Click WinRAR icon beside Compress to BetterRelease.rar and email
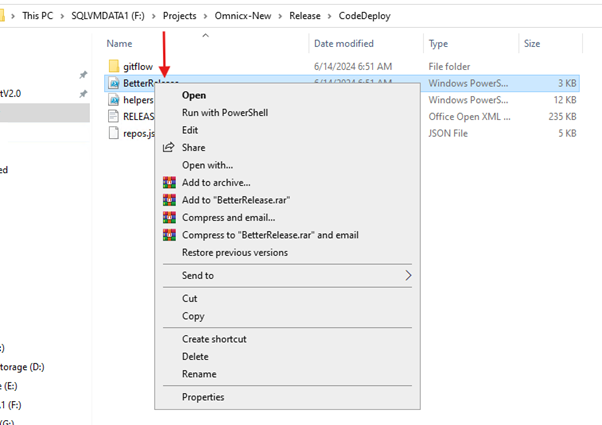 click(x=169, y=235)
